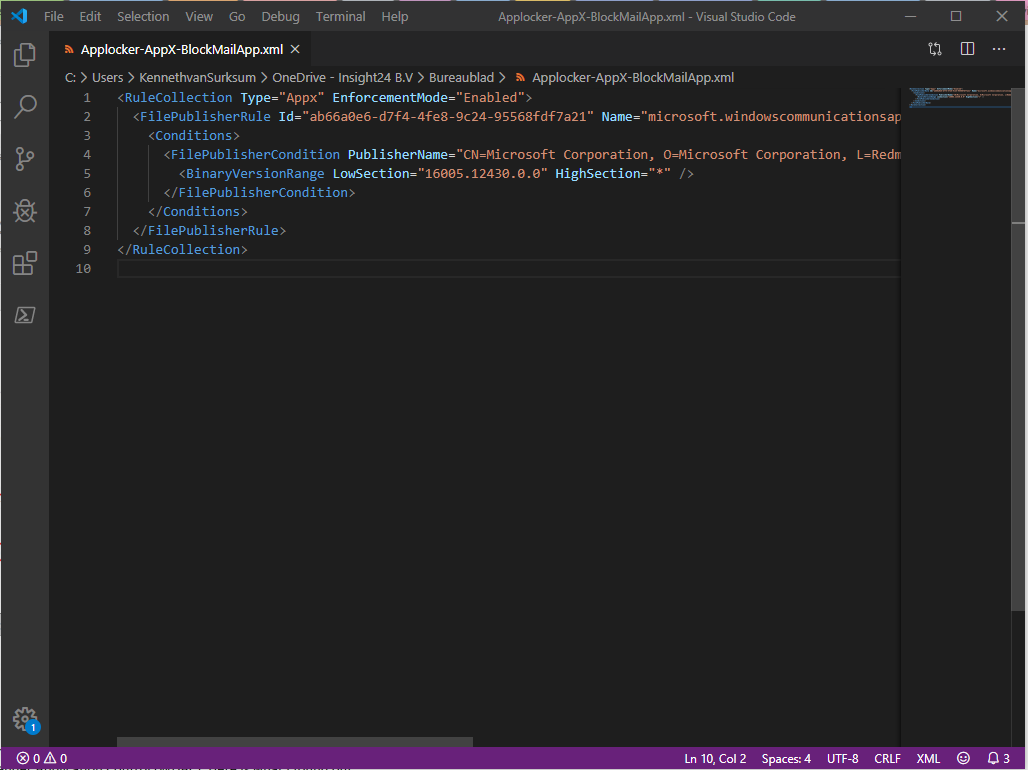Click the OneDrive - Insight24 B.V breadcrumb
This screenshot has height=770, width=1028.
point(342,77)
